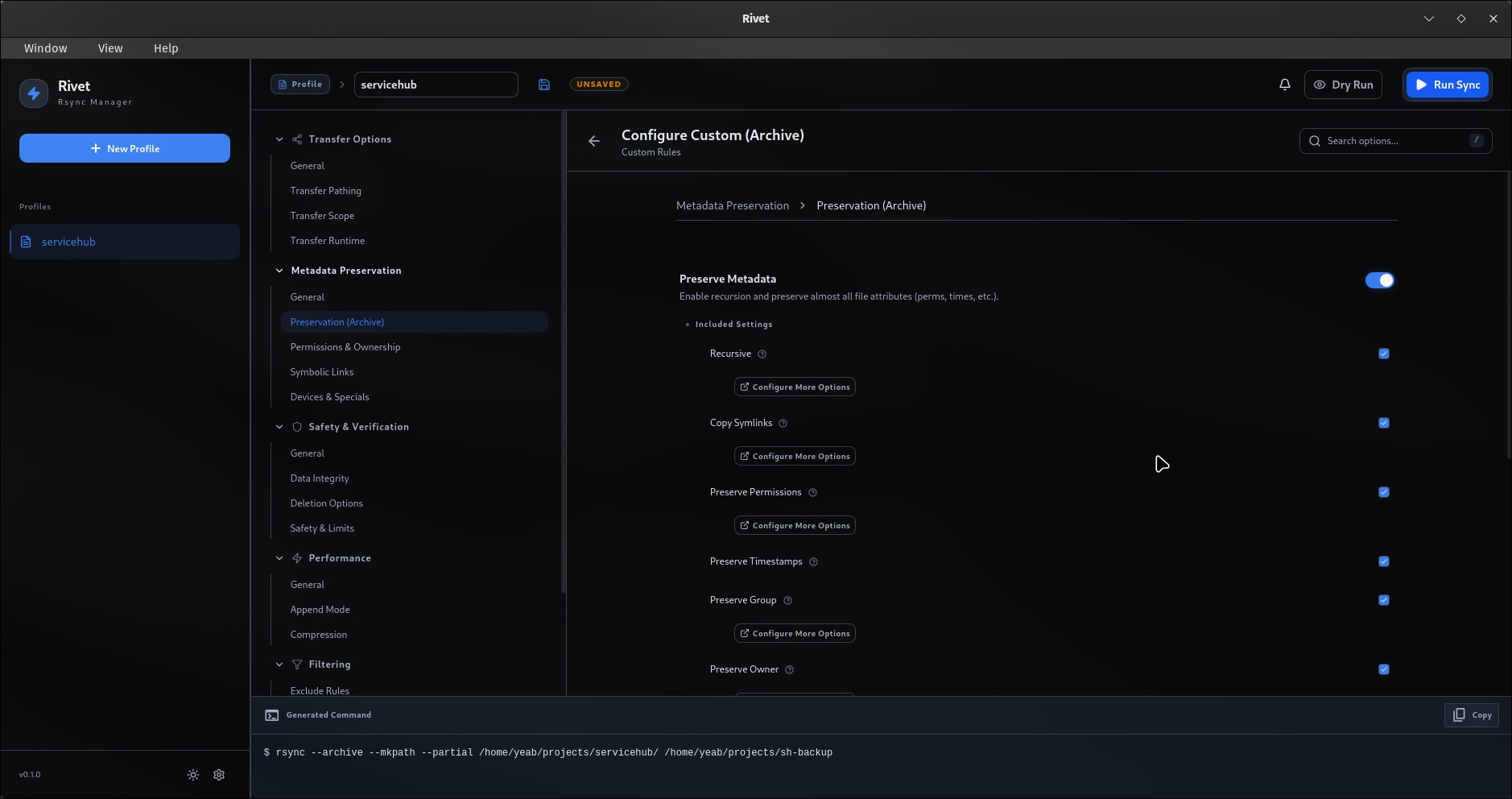Click help icon next to Preserve Timestamps

coord(814,562)
